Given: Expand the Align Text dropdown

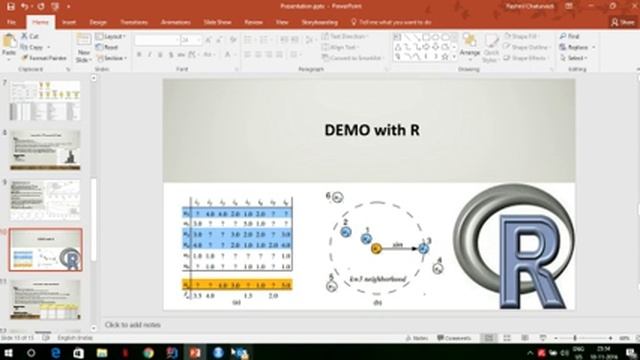Looking at the screenshot, I should 341,47.
